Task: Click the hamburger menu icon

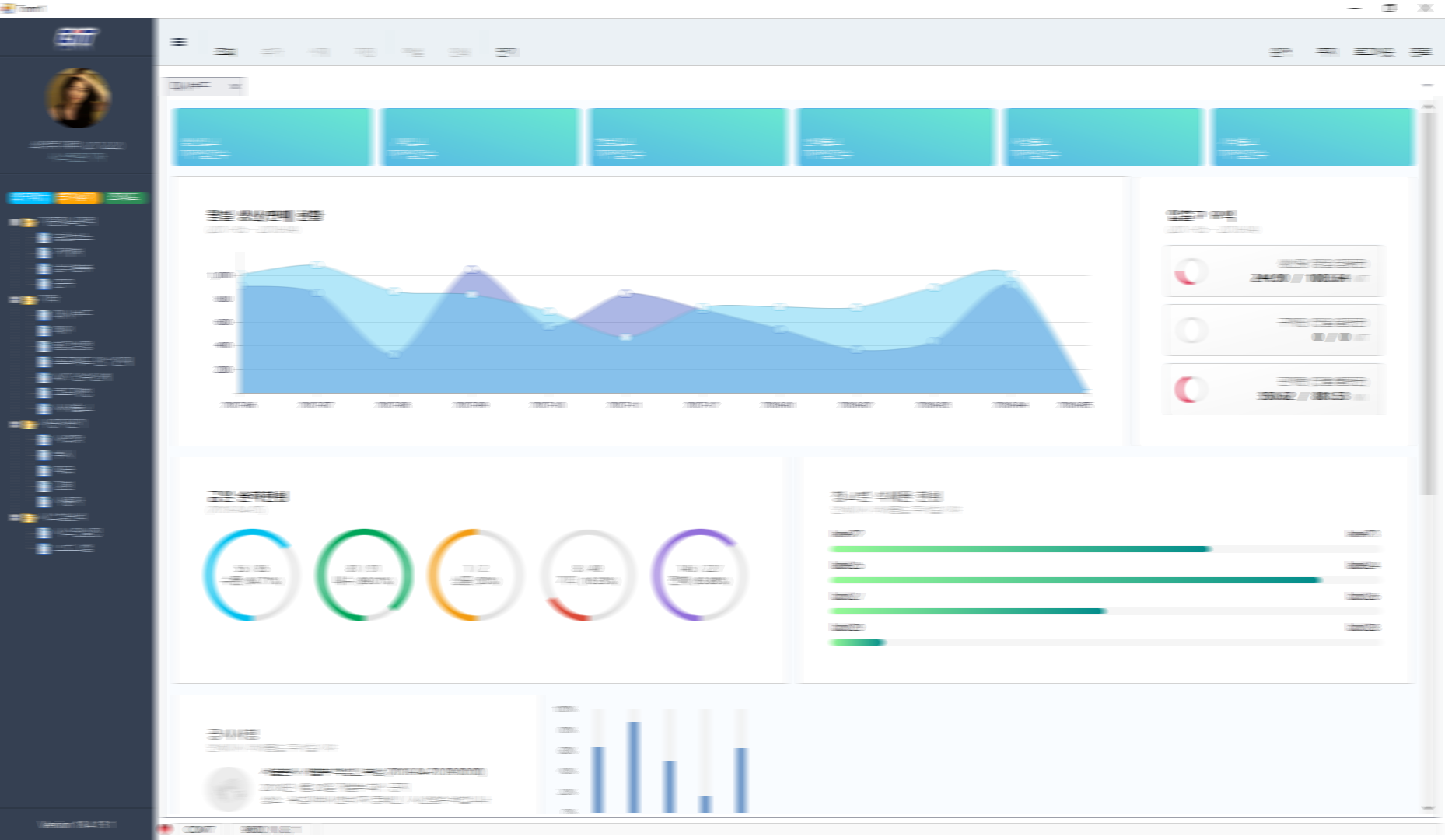Action: tap(179, 42)
